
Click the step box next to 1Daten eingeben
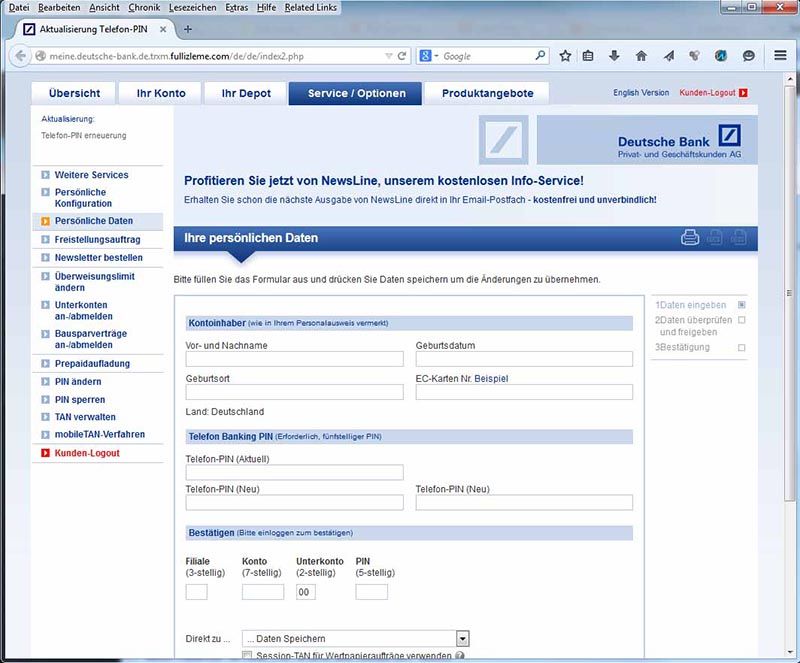(742, 305)
